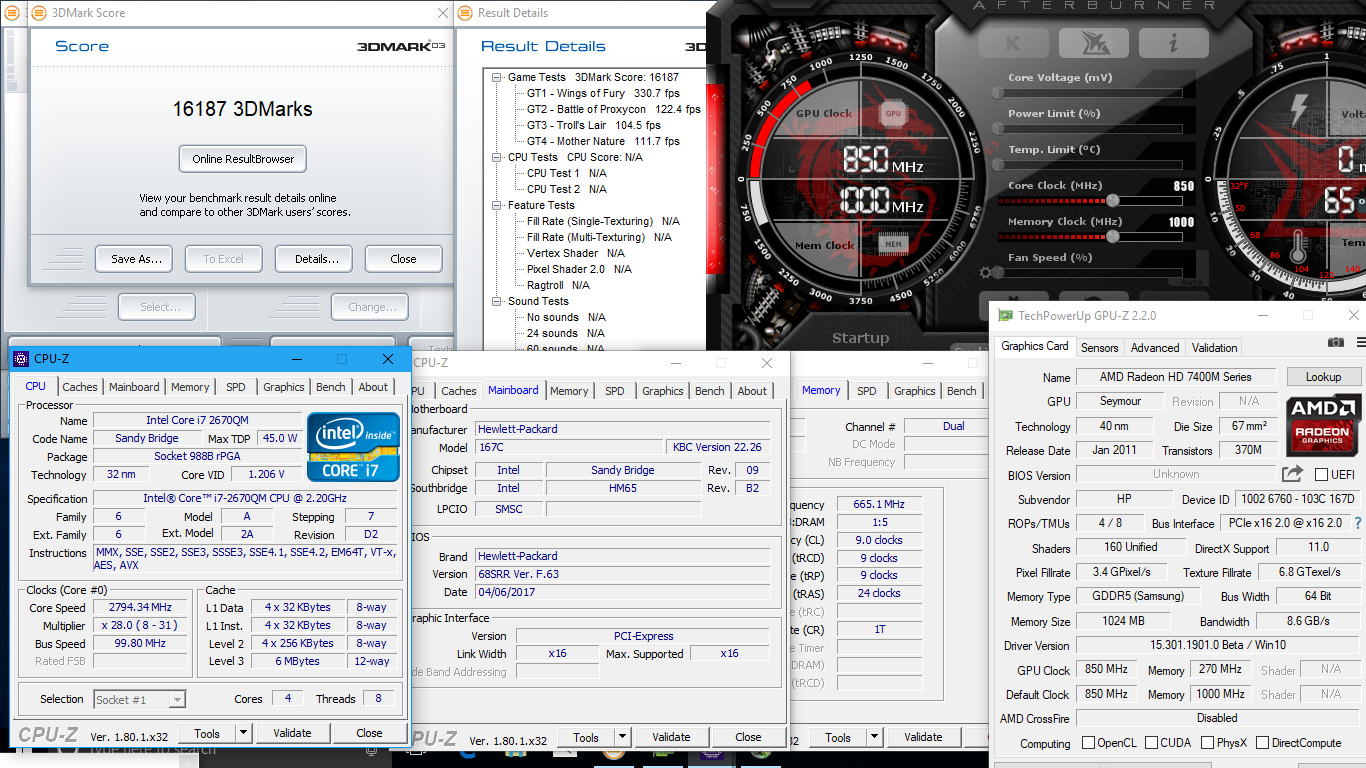Take a screenshot with the GPU-Z camera icon
The image size is (1366, 768).
pyautogui.click(x=1335, y=342)
